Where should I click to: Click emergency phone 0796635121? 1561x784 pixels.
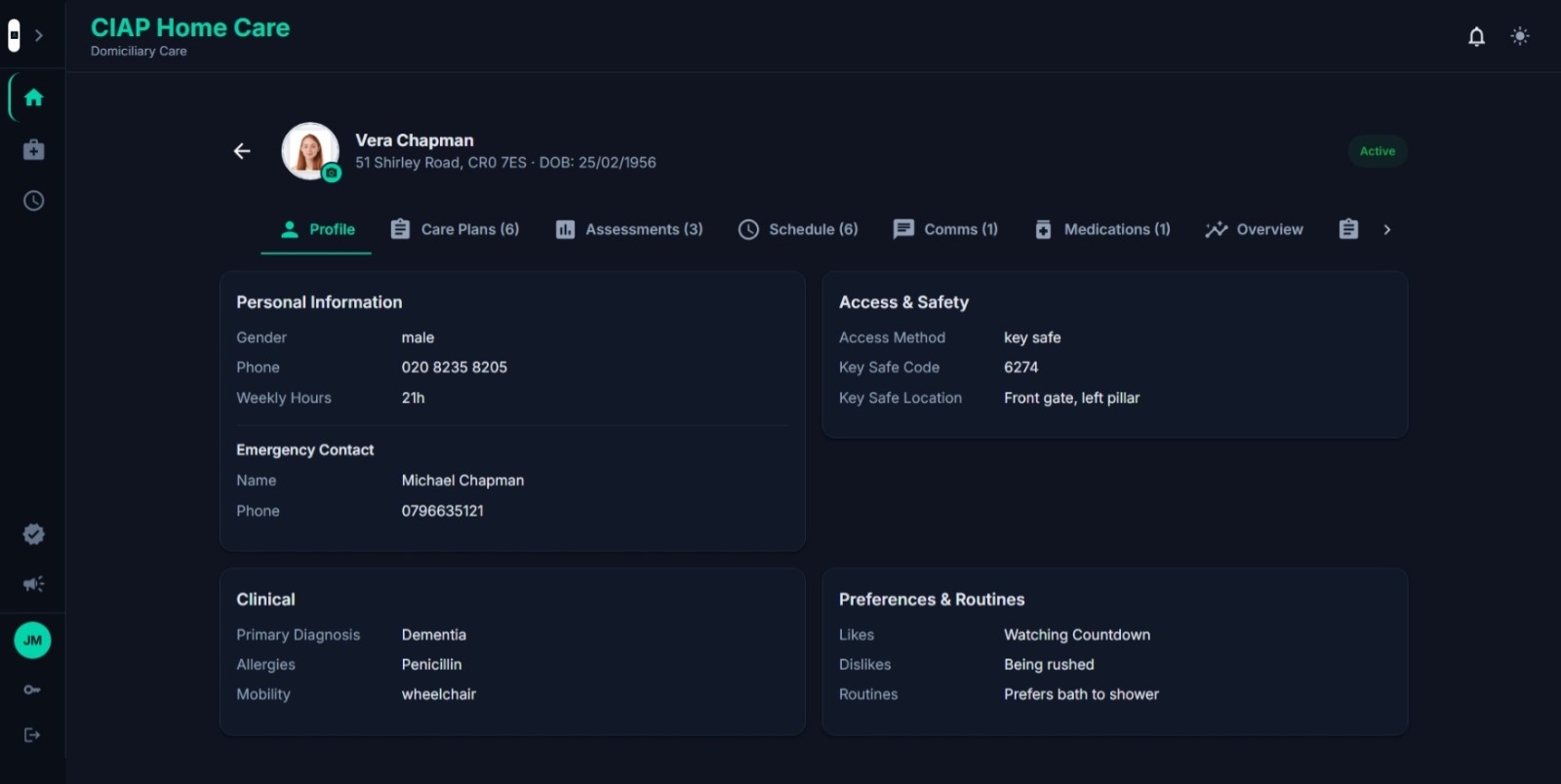click(442, 511)
